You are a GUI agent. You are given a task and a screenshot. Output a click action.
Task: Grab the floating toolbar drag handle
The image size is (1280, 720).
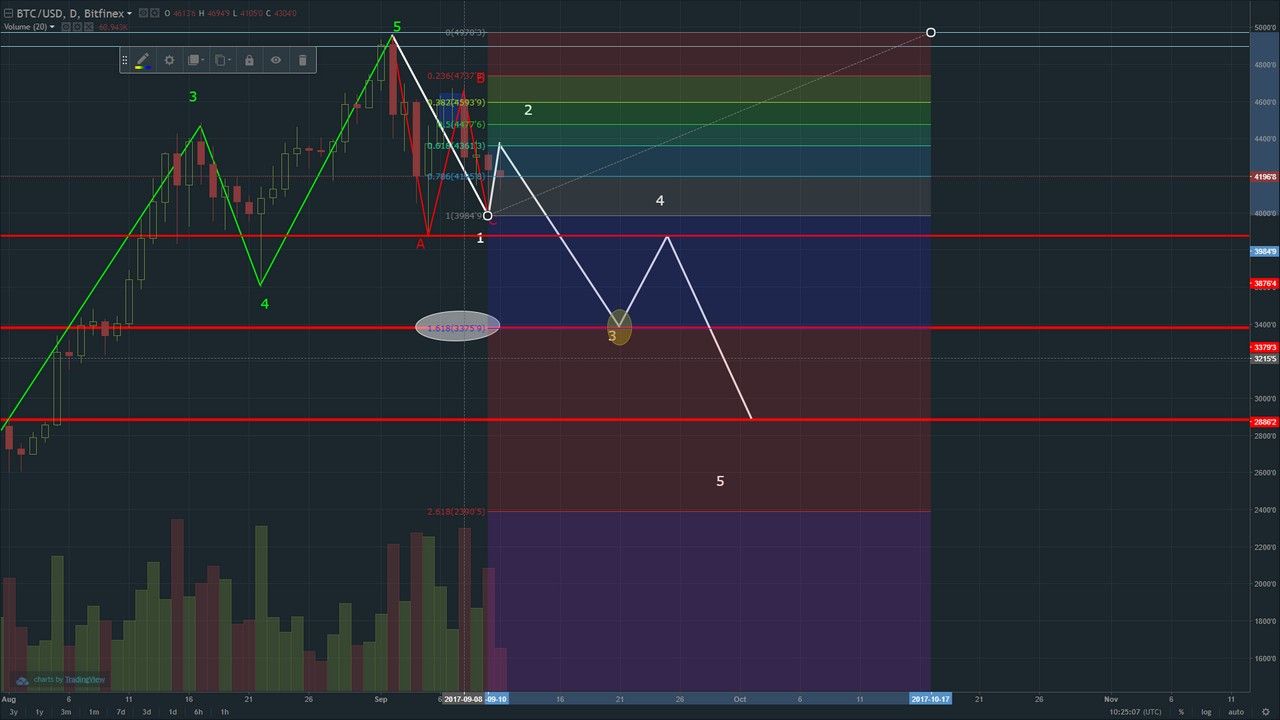click(x=125, y=60)
